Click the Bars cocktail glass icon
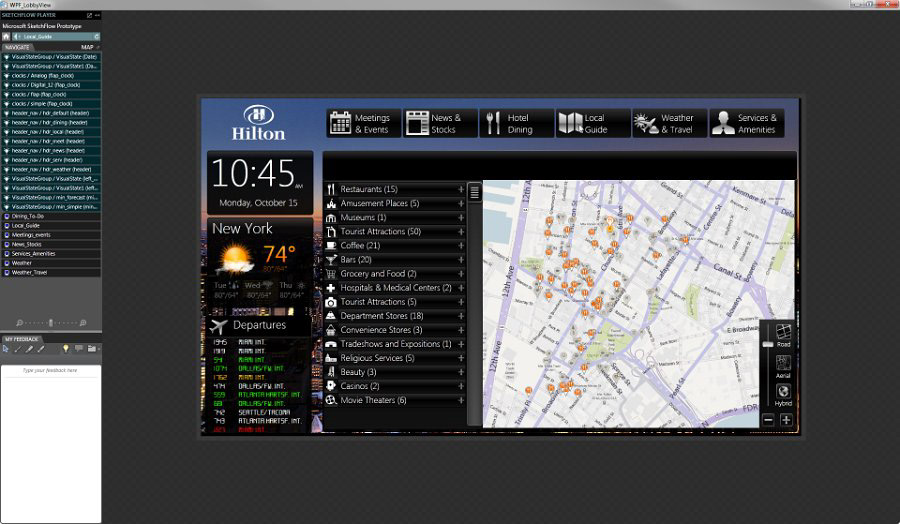The height and width of the screenshot is (524, 900). click(x=331, y=259)
